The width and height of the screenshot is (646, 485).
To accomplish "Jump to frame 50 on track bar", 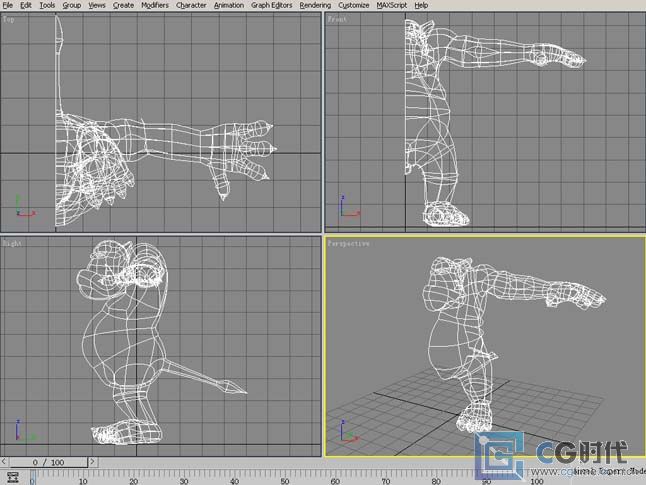I will [x=285, y=480].
